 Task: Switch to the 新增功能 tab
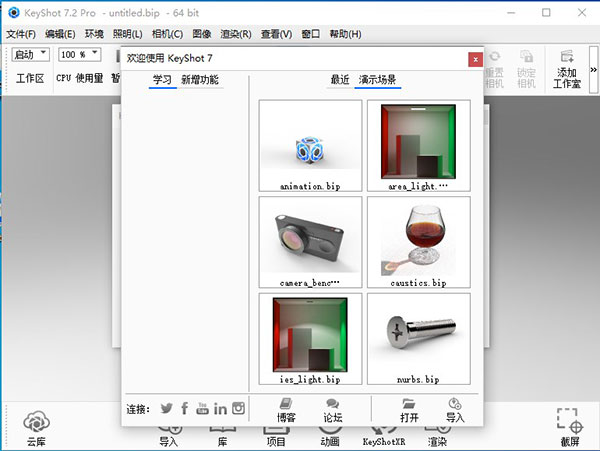click(x=200, y=80)
